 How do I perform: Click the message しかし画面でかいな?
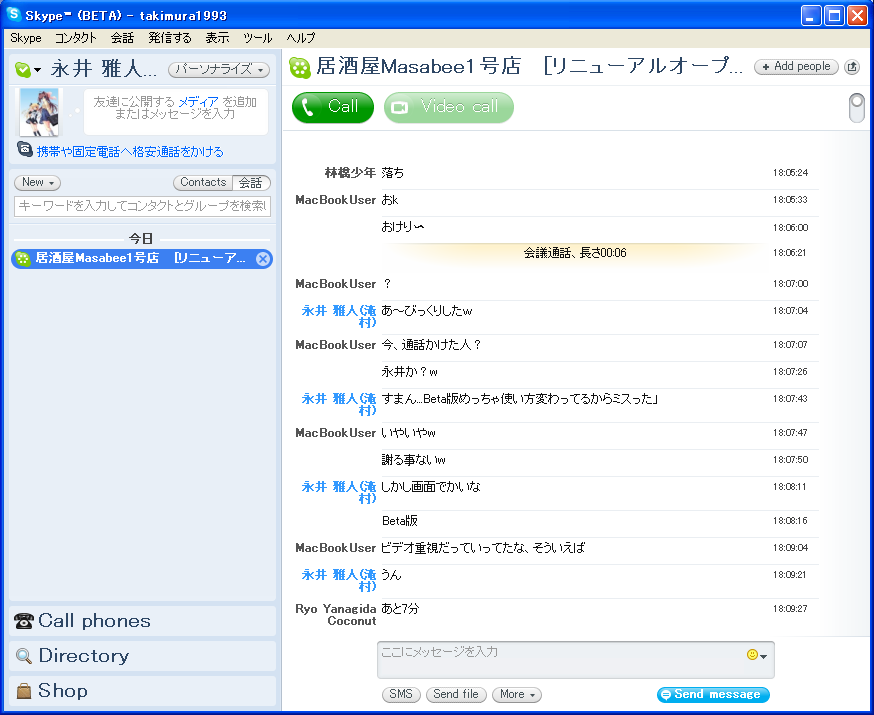point(430,487)
